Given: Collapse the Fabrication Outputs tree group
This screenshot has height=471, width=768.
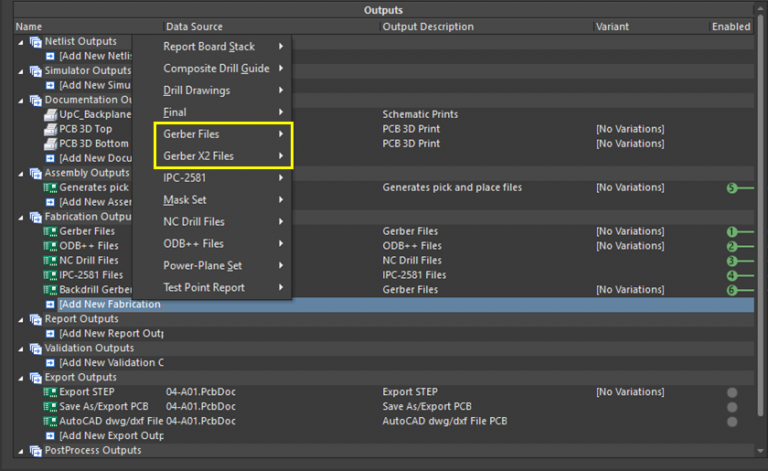Looking at the screenshot, I should [x=21, y=217].
